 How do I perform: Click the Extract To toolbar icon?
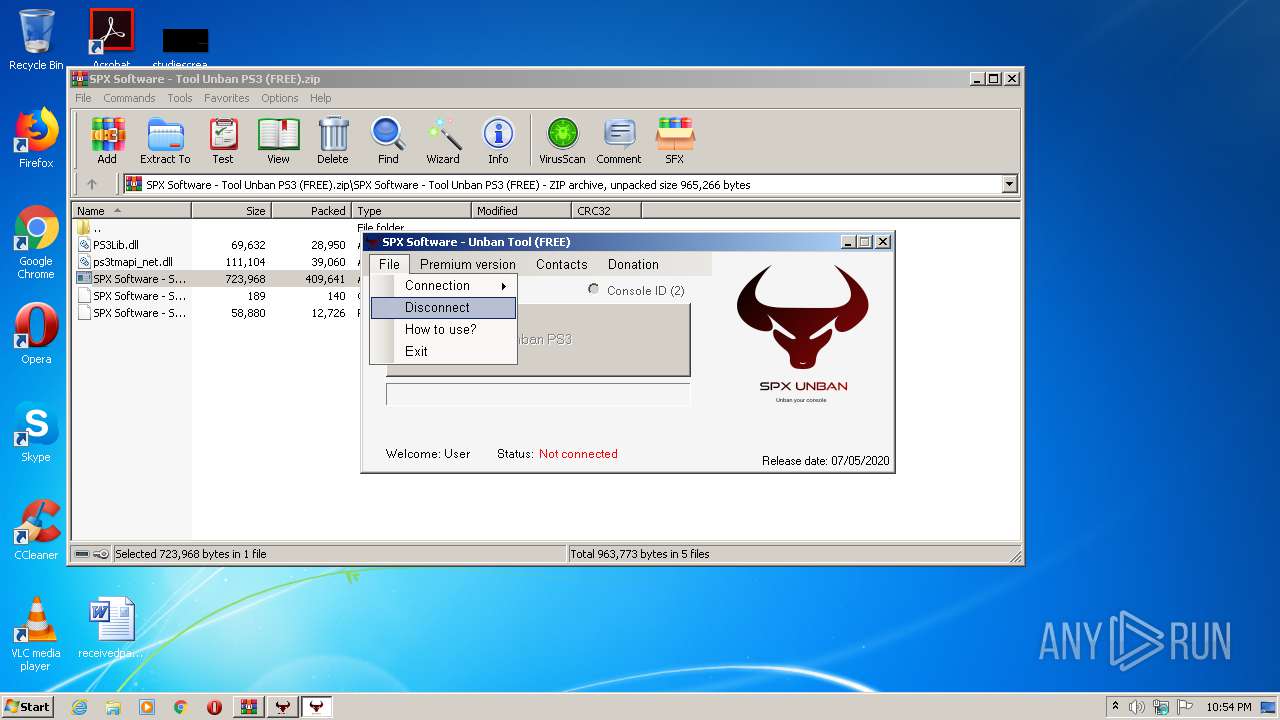[x=165, y=140]
